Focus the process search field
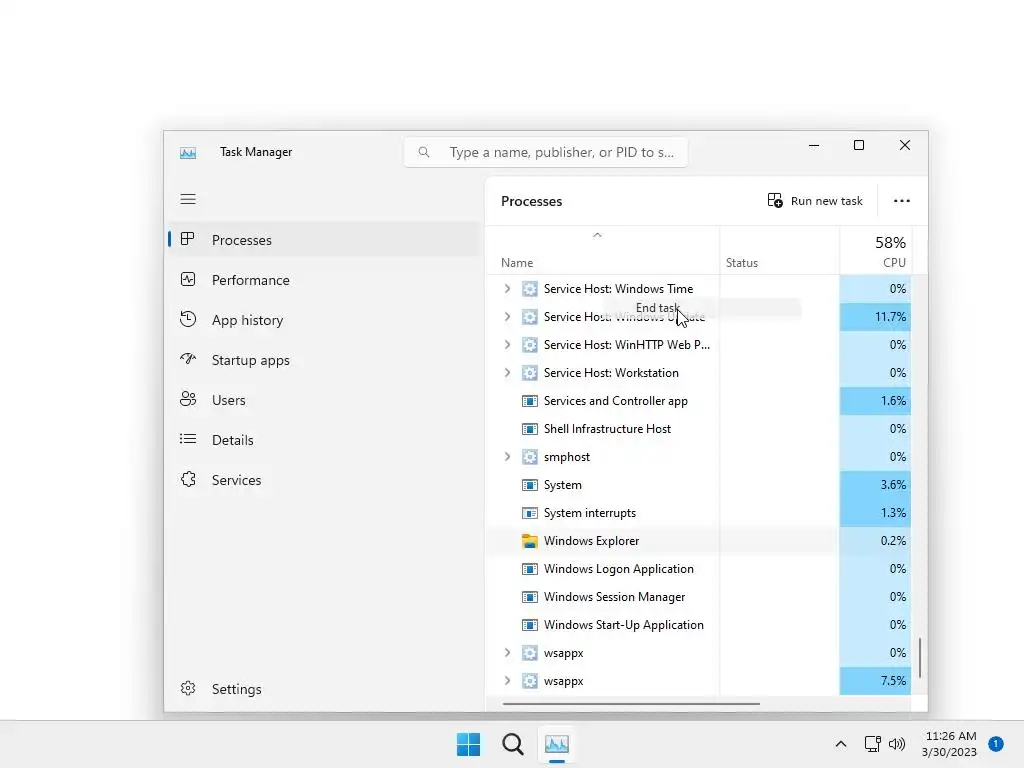The width and height of the screenshot is (1024, 768). [546, 152]
